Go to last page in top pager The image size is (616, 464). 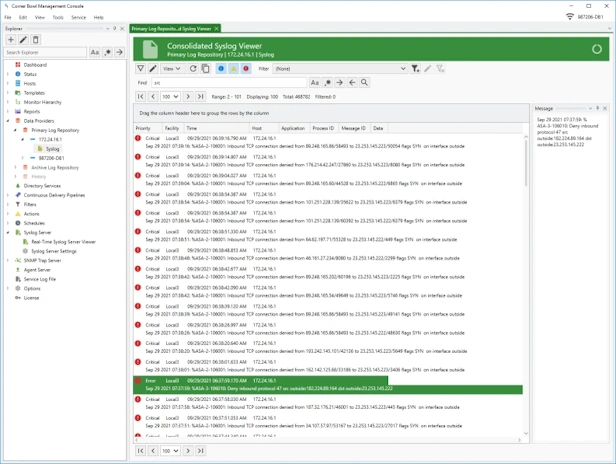coord(200,96)
